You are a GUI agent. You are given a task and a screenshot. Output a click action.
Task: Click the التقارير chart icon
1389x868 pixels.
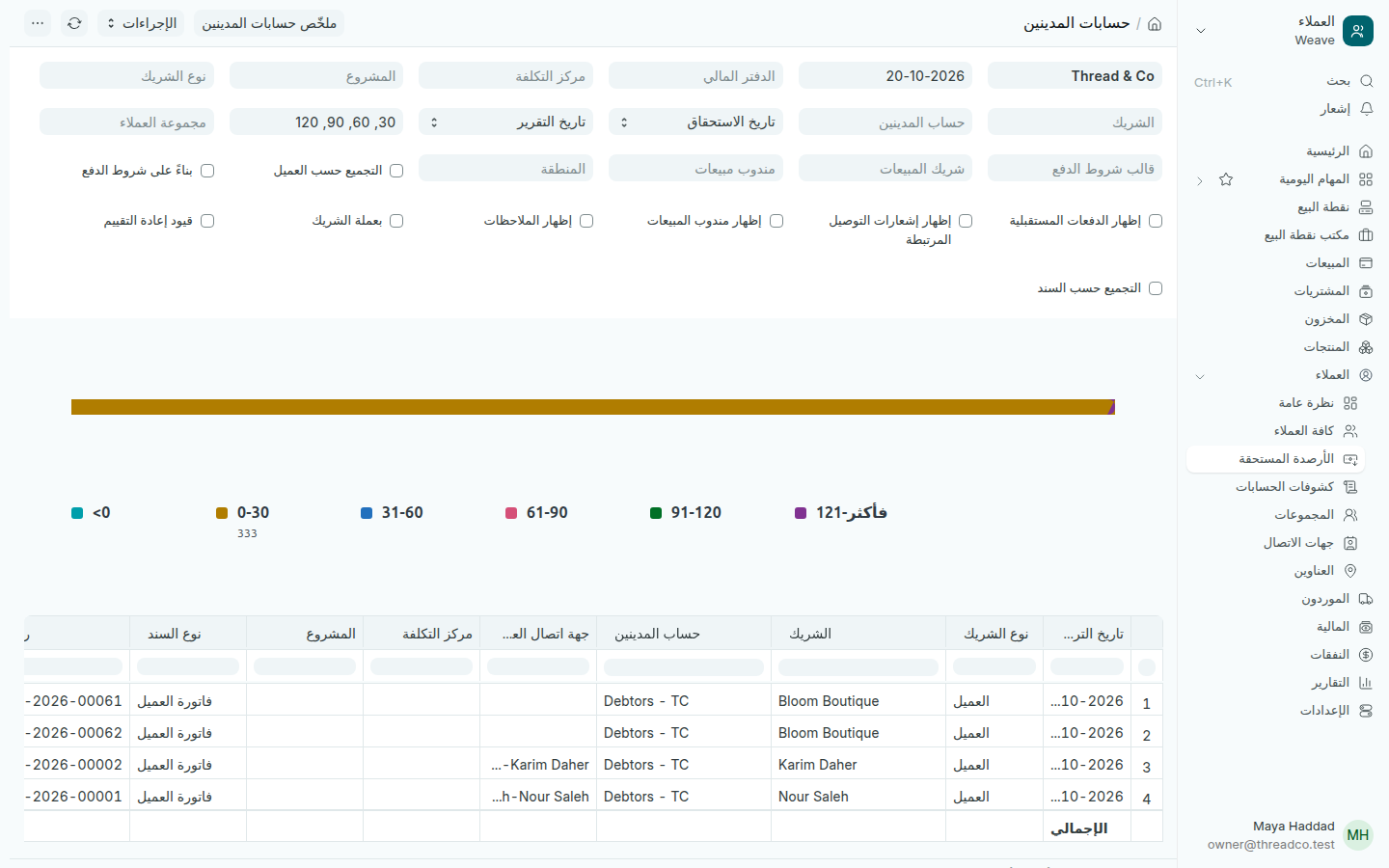coord(1366,683)
